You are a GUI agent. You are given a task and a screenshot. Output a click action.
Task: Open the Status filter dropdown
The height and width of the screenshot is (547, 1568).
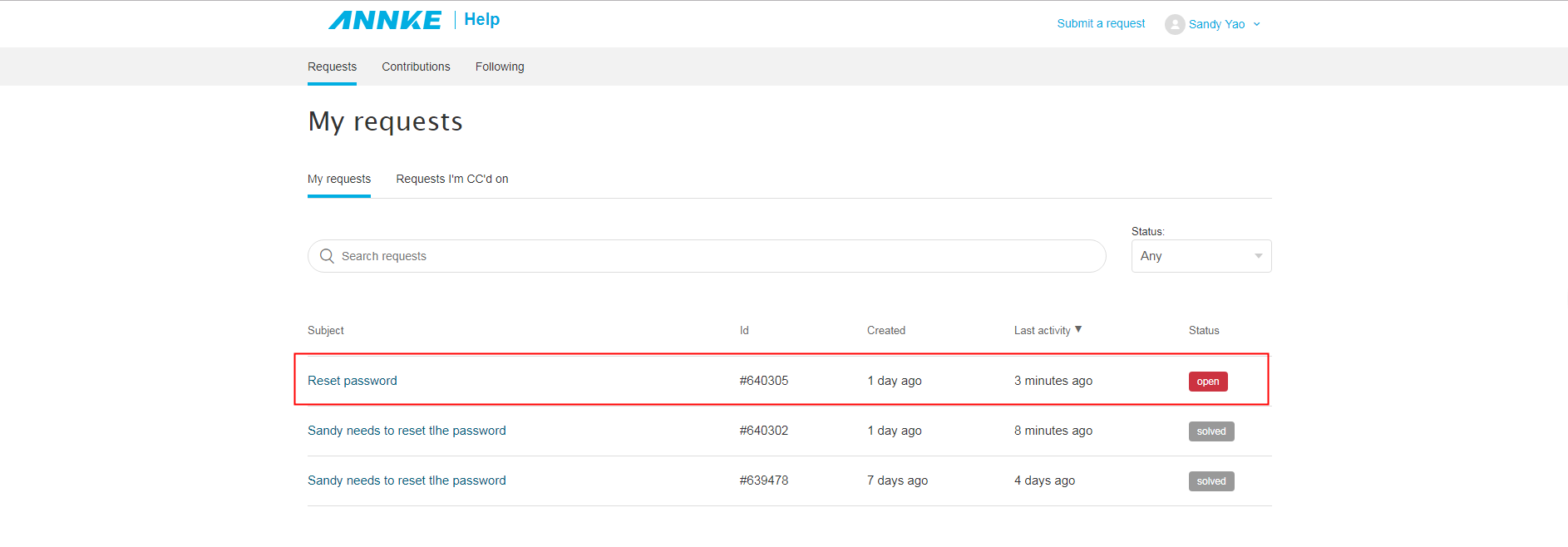(x=1201, y=256)
